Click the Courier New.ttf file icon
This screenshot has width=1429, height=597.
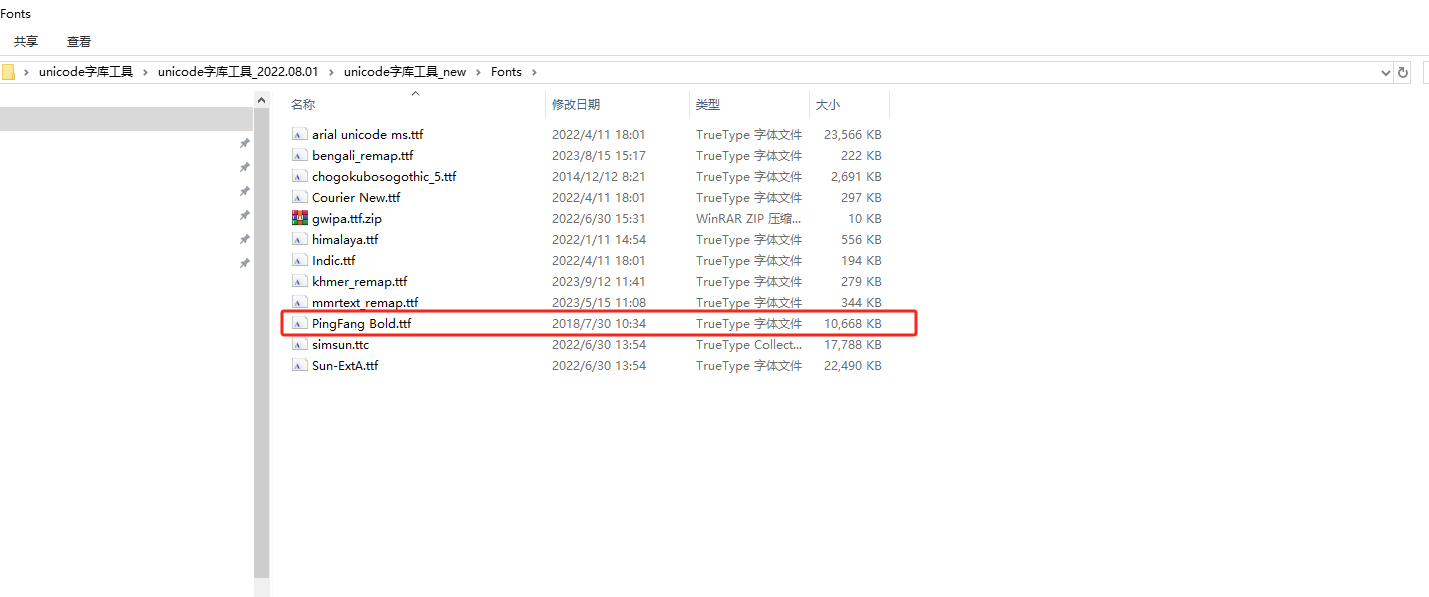click(299, 197)
